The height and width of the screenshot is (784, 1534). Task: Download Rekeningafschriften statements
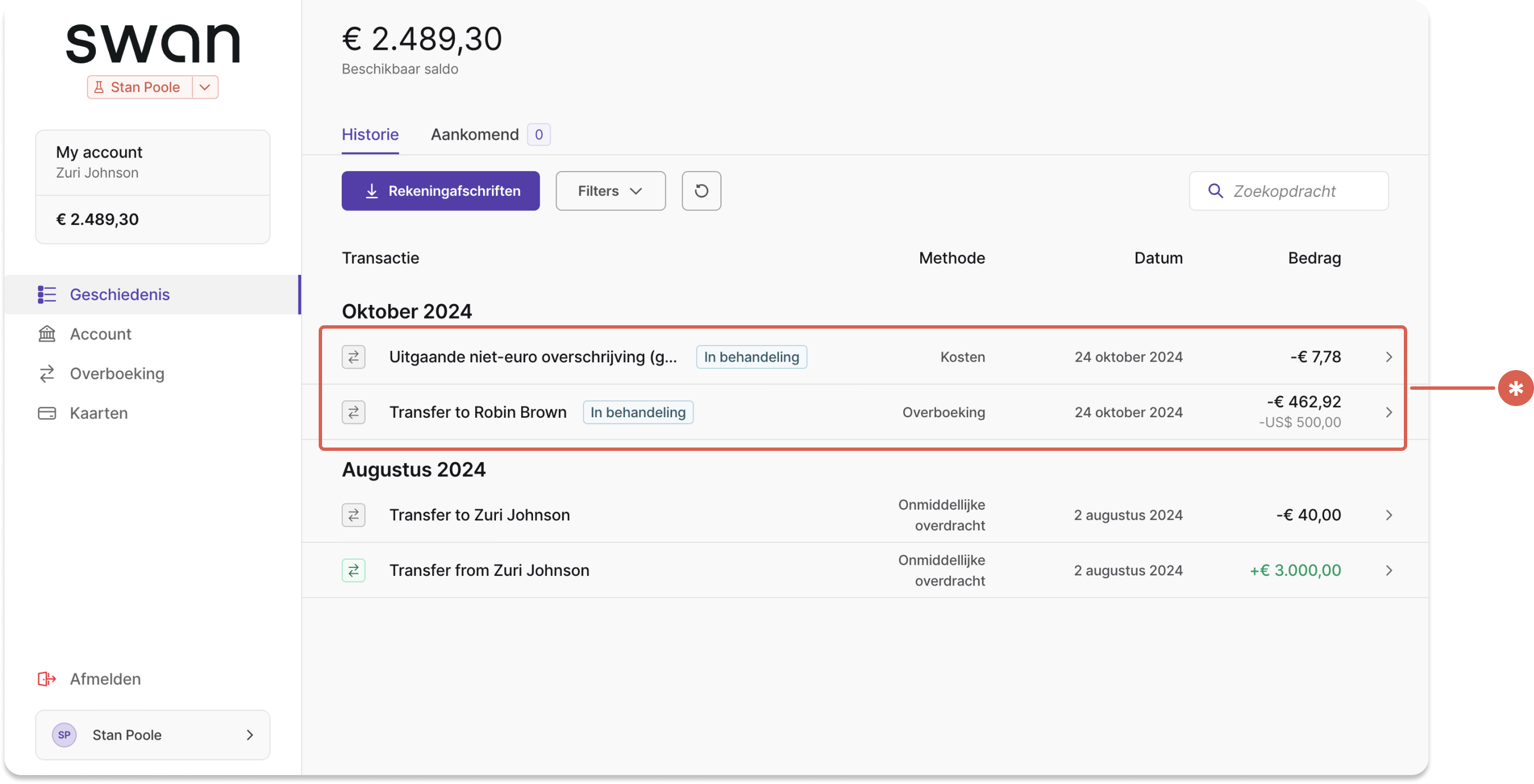coord(440,191)
